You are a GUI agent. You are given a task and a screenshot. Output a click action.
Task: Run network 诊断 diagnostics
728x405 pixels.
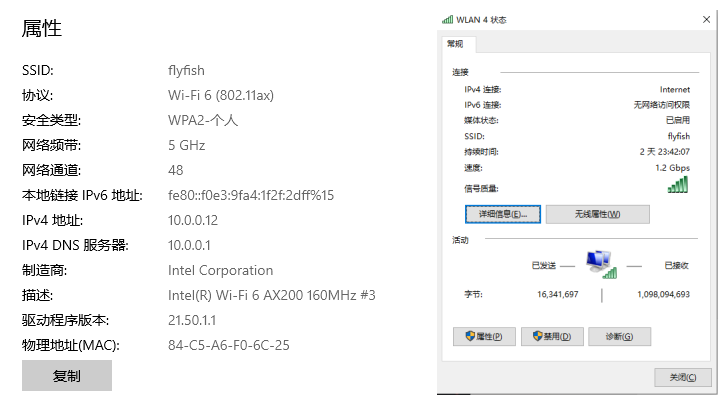[x=626, y=336]
